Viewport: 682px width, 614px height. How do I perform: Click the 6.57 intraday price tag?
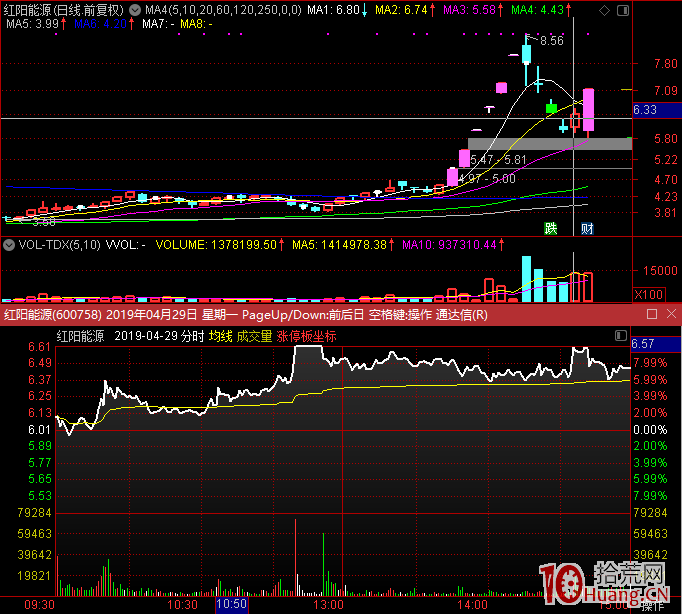643,344
